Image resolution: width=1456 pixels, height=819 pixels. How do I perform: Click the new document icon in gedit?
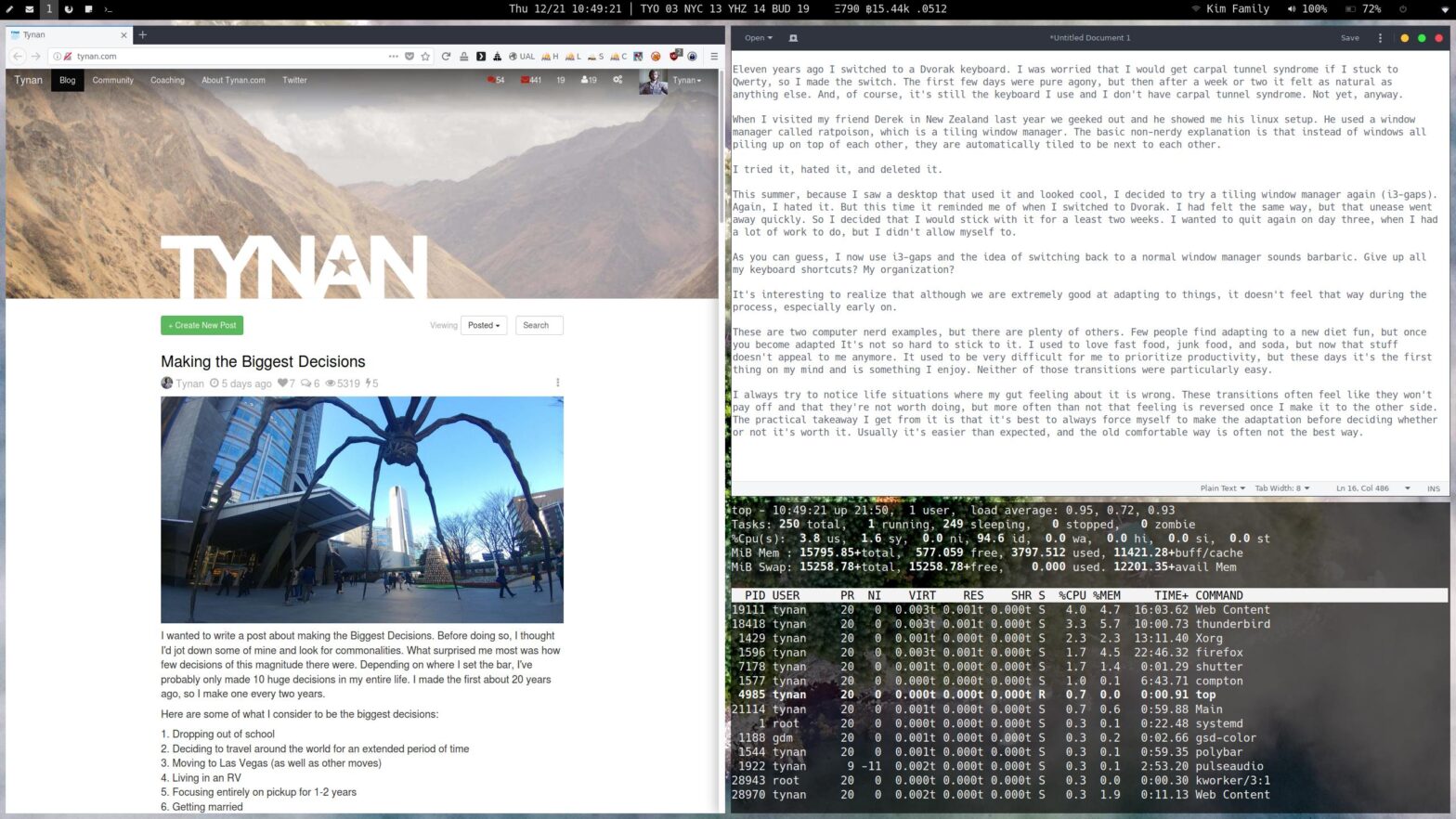point(793,38)
